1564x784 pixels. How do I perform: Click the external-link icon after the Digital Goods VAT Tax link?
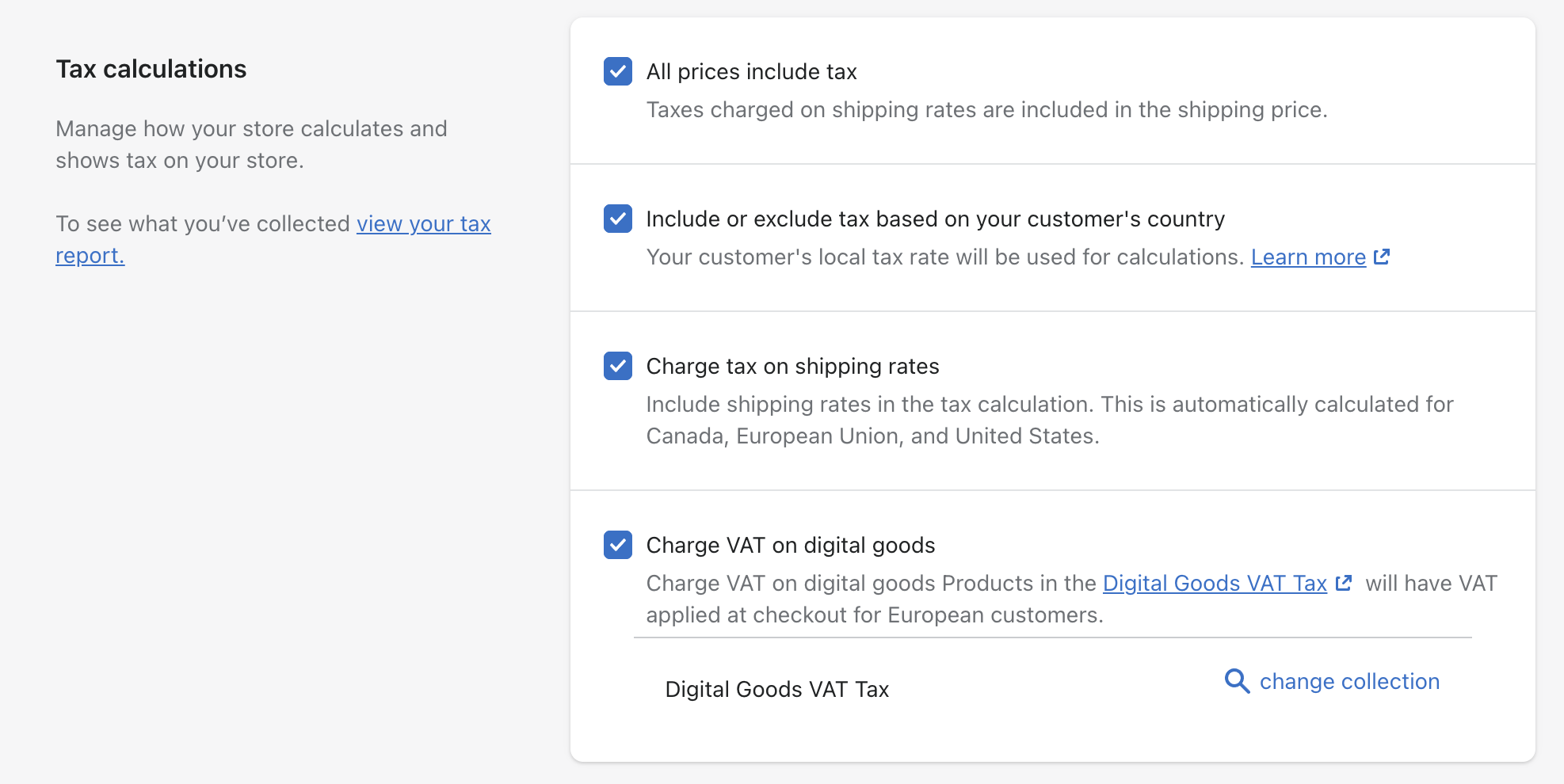1344,583
